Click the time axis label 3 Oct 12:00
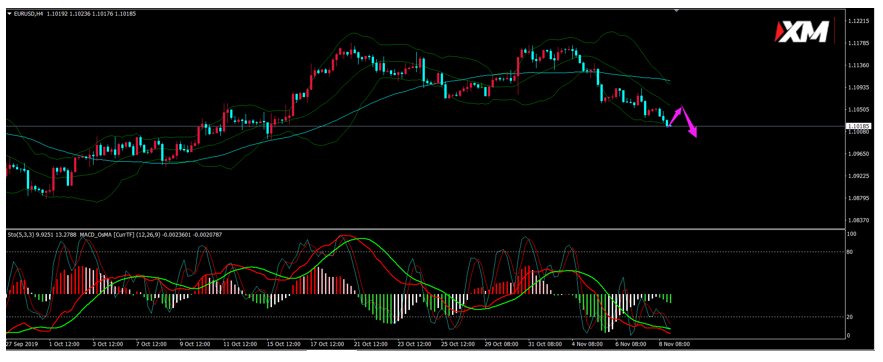 [x=107, y=343]
